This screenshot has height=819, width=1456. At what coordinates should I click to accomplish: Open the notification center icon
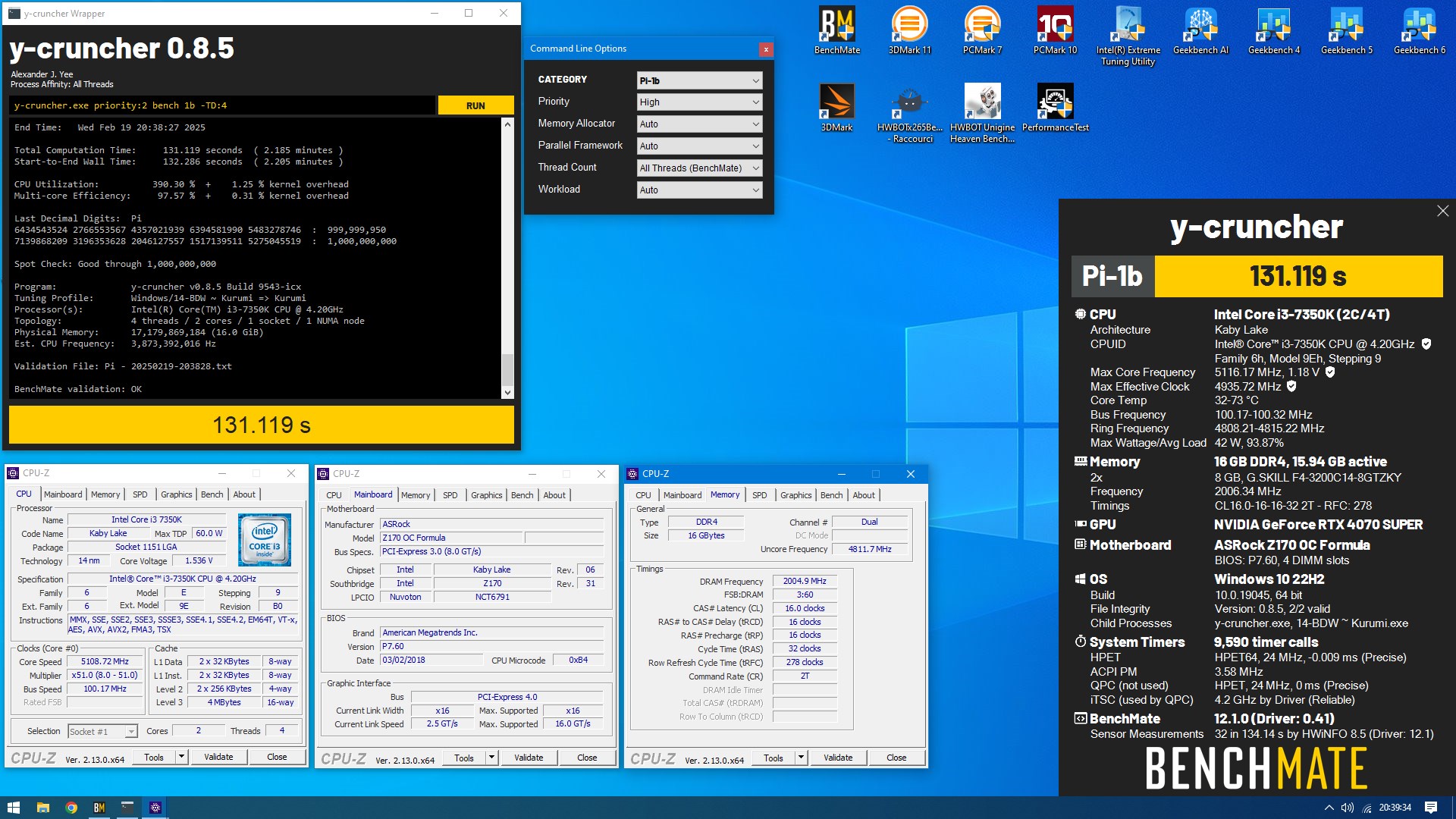1431,808
